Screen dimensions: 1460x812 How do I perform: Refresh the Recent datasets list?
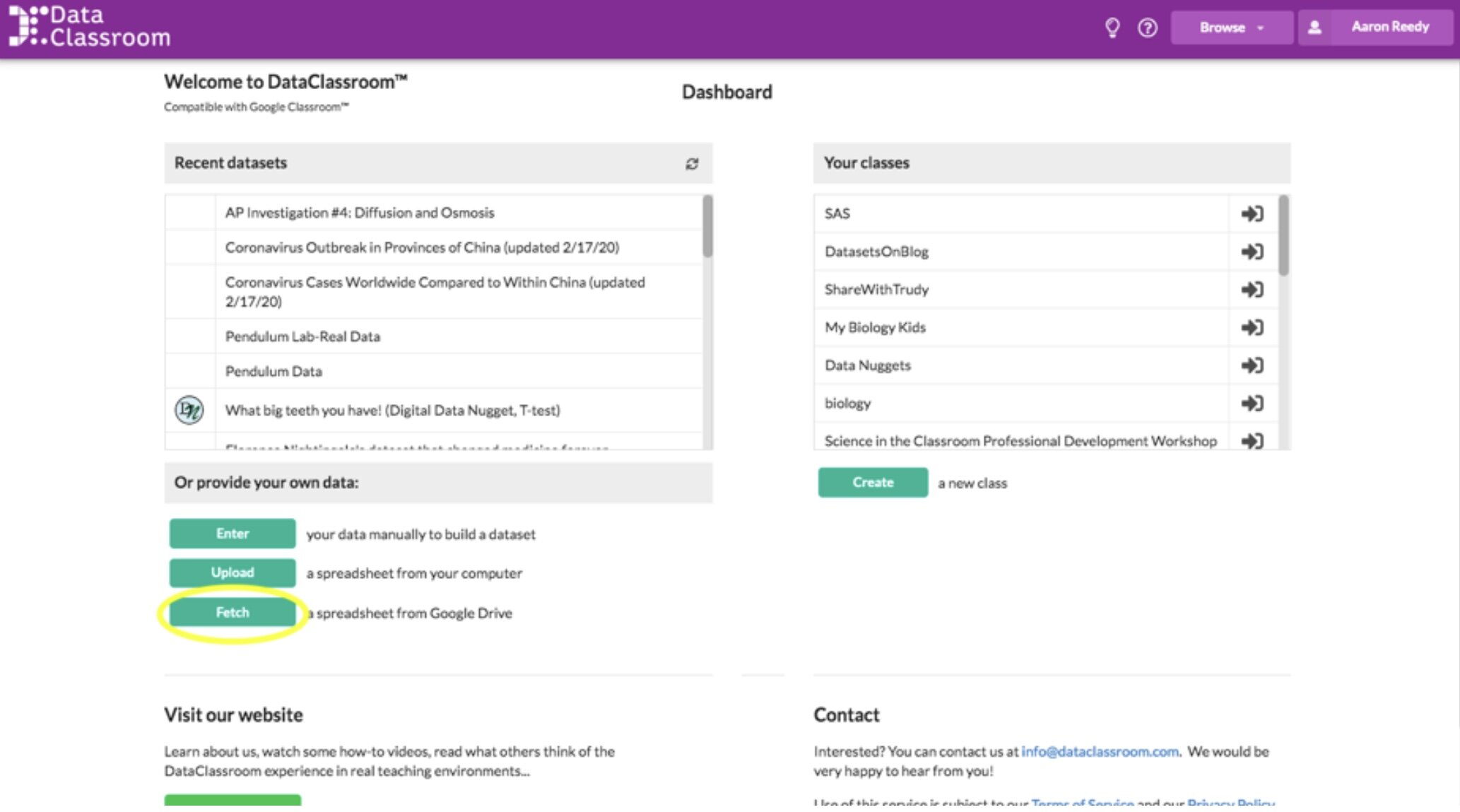(x=692, y=164)
